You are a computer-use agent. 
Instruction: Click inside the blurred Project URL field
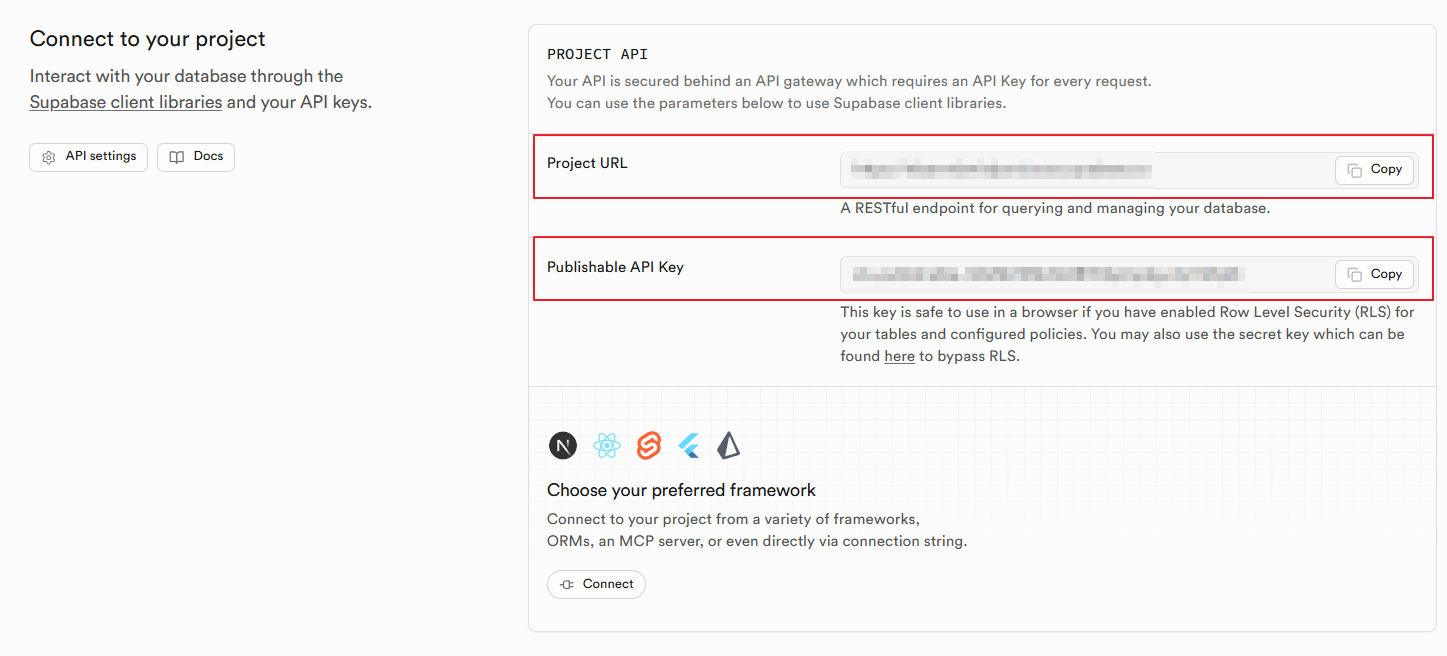(1000, 170)
